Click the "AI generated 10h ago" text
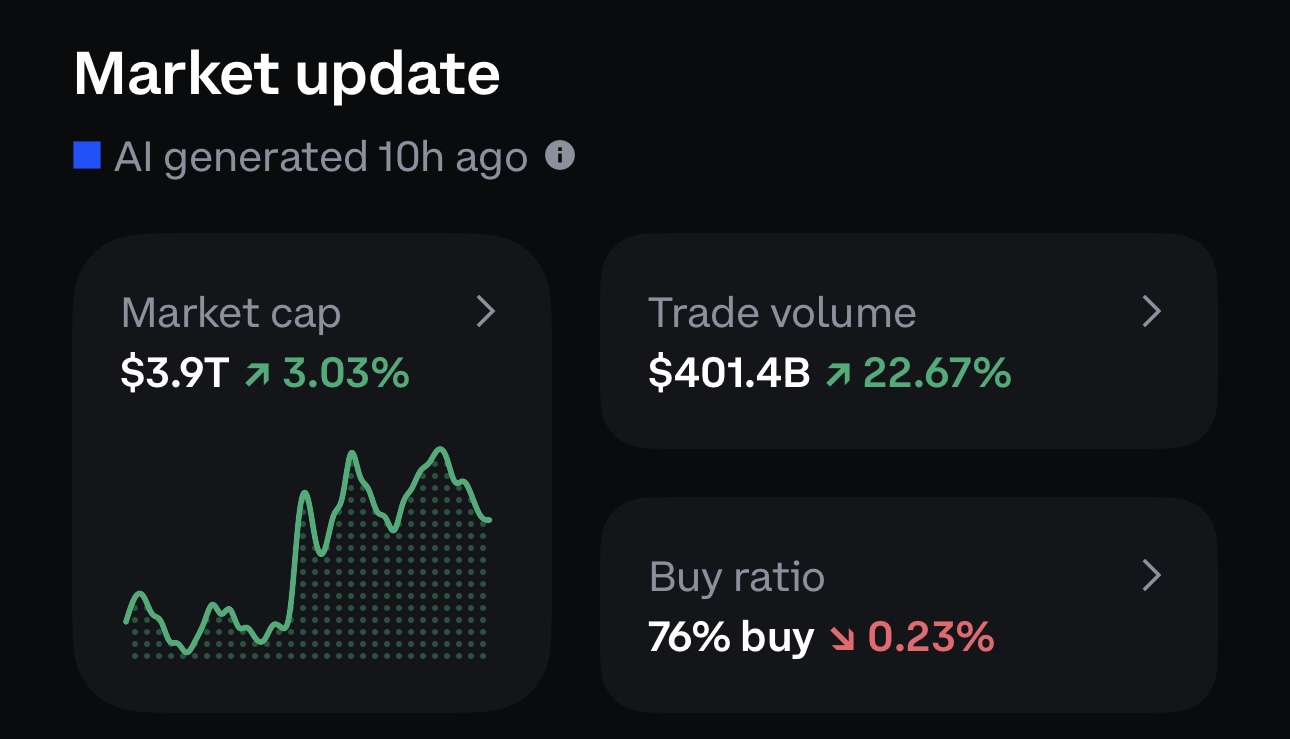 [x=321, y=157]
